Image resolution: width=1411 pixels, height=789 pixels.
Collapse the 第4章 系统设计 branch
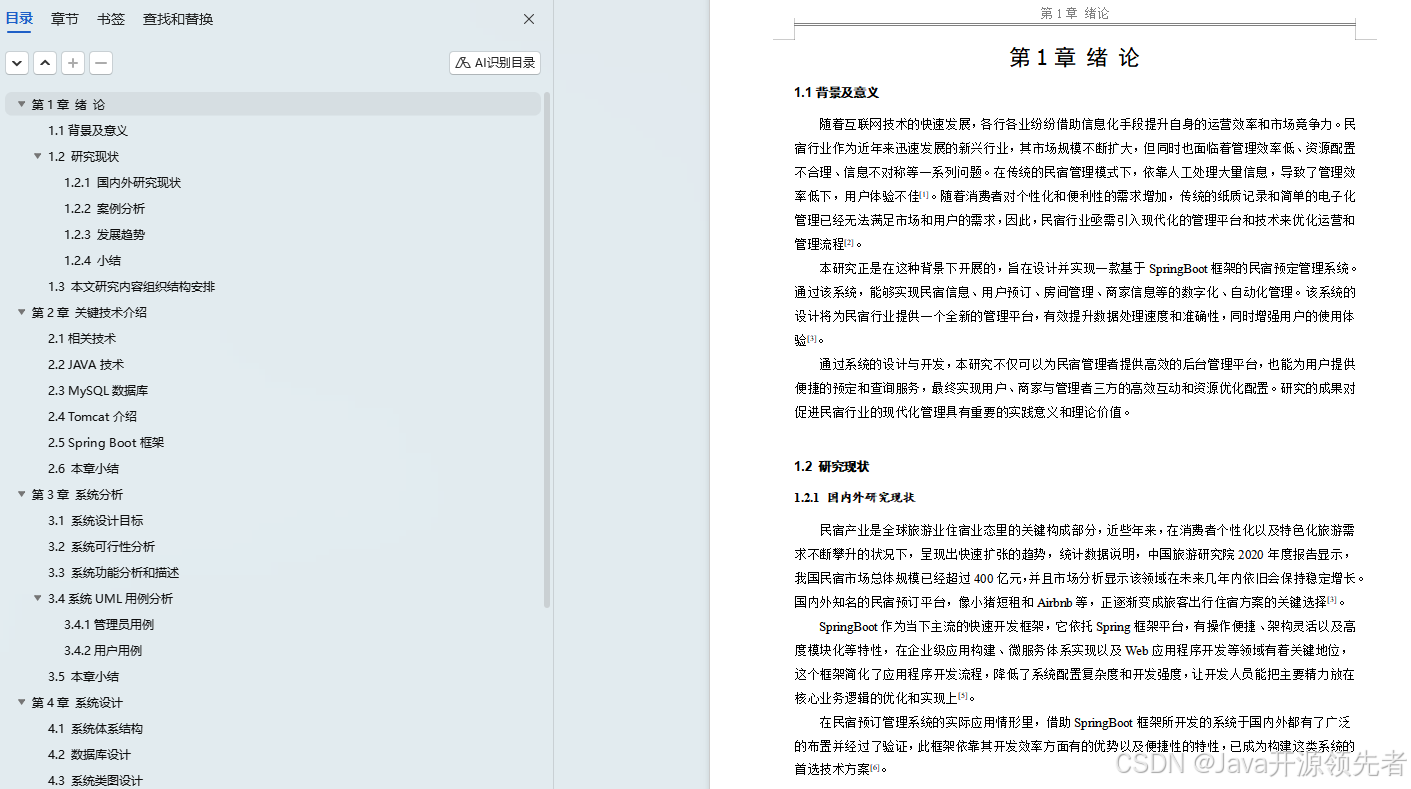[21, 702]
